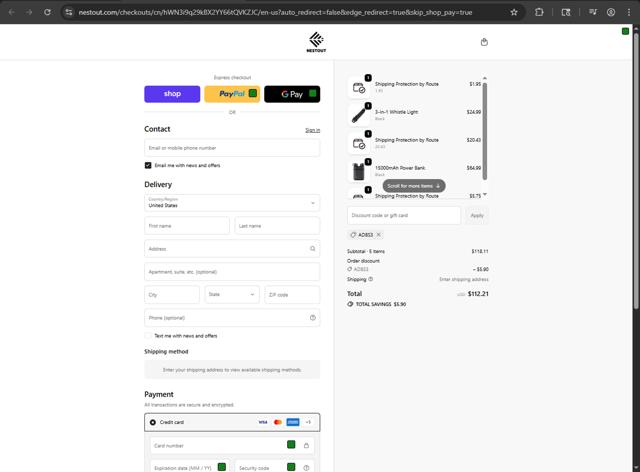Click the order summary scrollbar thumb
This screenshot has height=472, width=640.
(x=484, y=131)
